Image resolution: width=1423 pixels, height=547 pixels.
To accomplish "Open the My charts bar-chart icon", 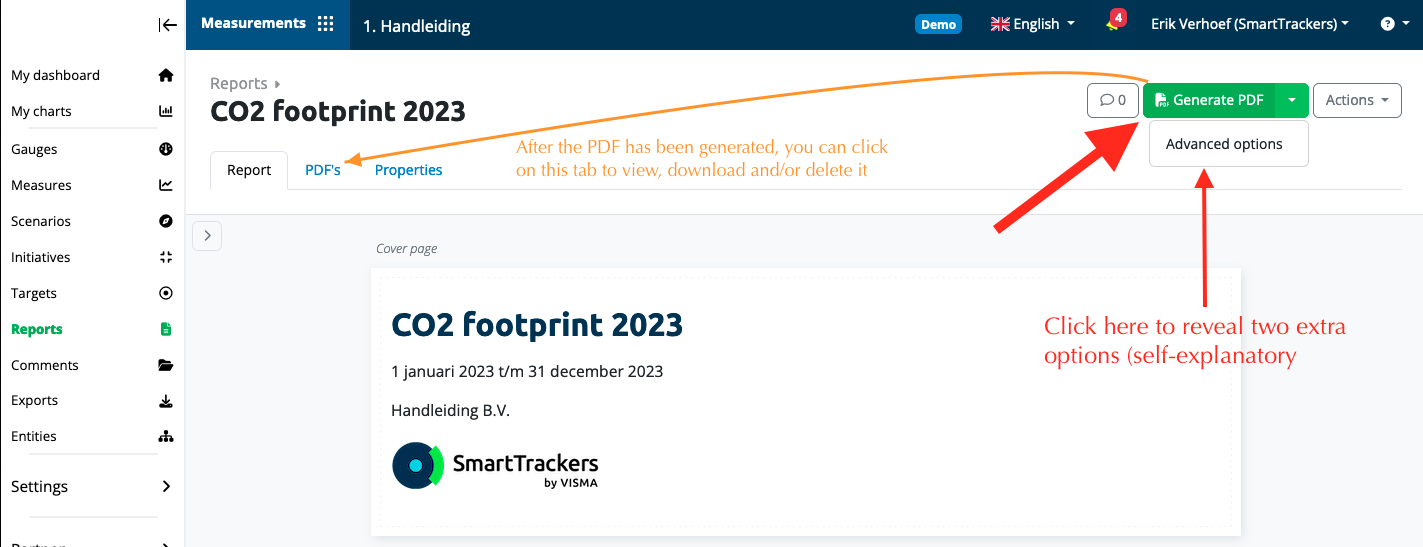I will click(166, 111).
